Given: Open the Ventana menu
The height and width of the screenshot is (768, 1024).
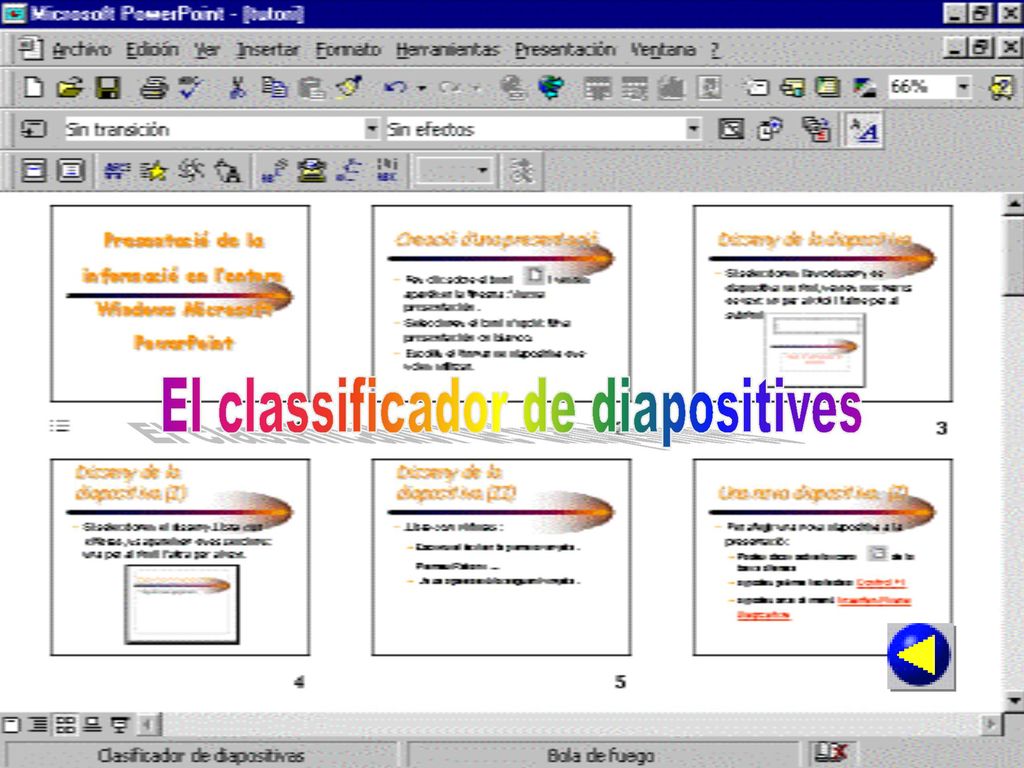Looking at the screenshot, I should point(662,49).
